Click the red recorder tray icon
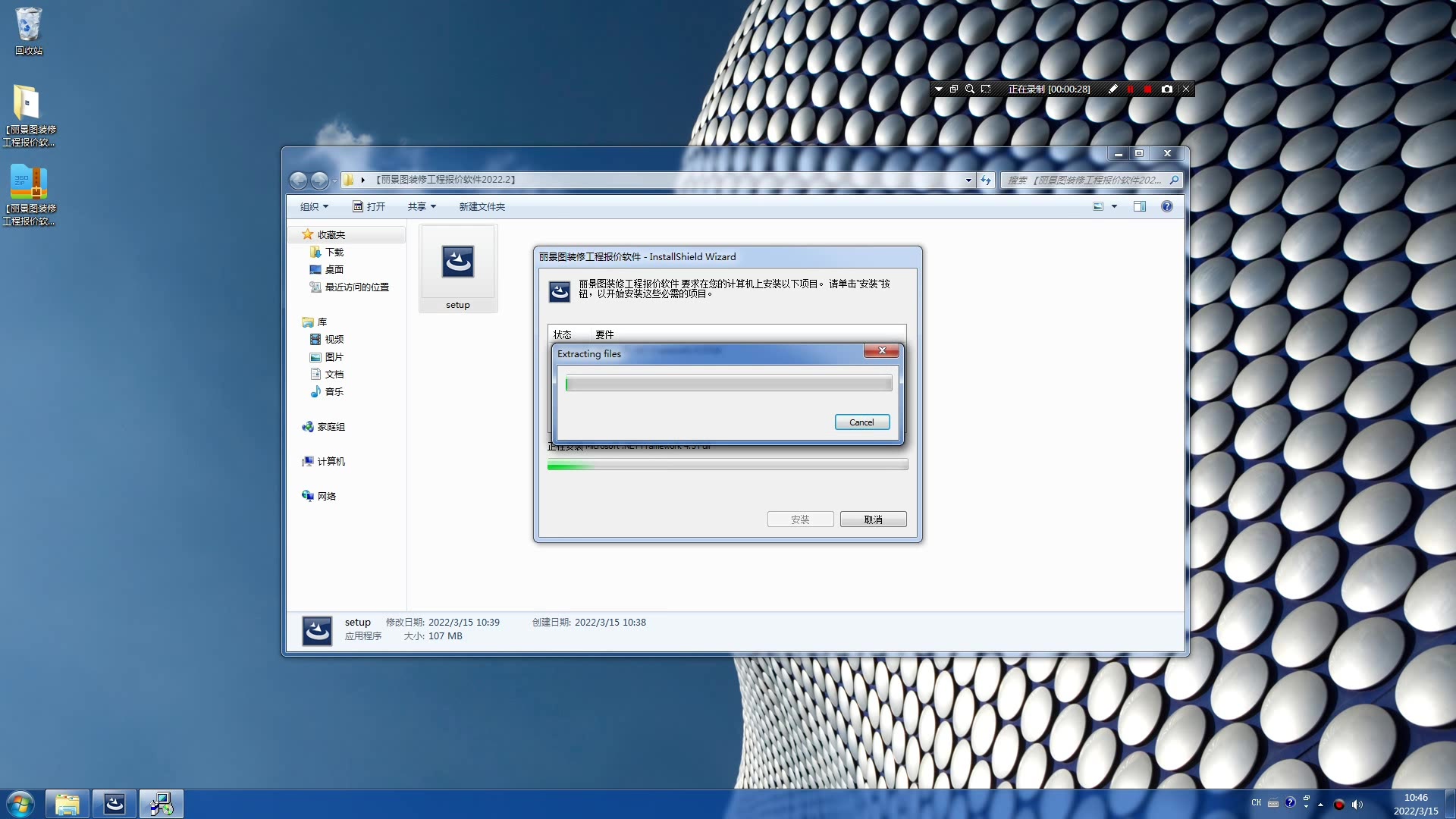This screenshot has width=1456, height=819. pyautogui.click(x=1339, y=805)
